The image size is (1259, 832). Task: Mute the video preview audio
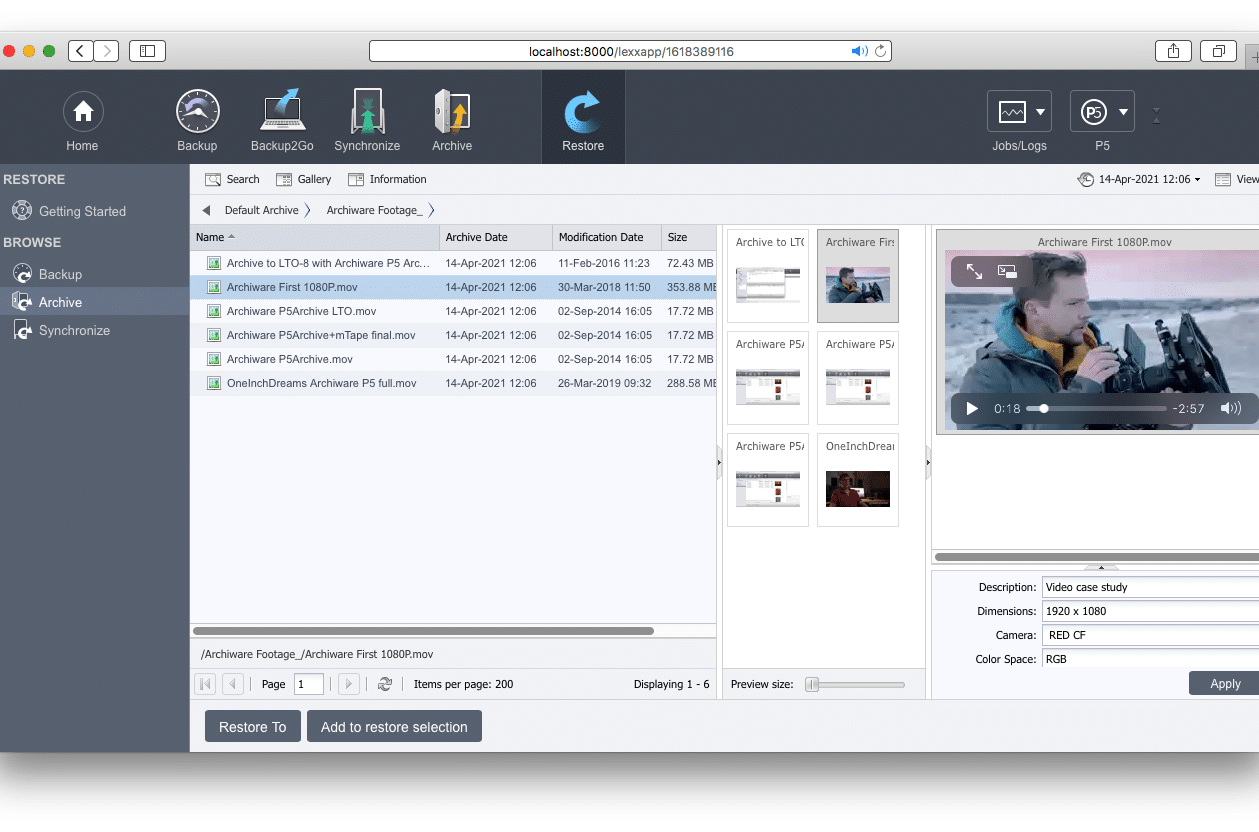1229,408
